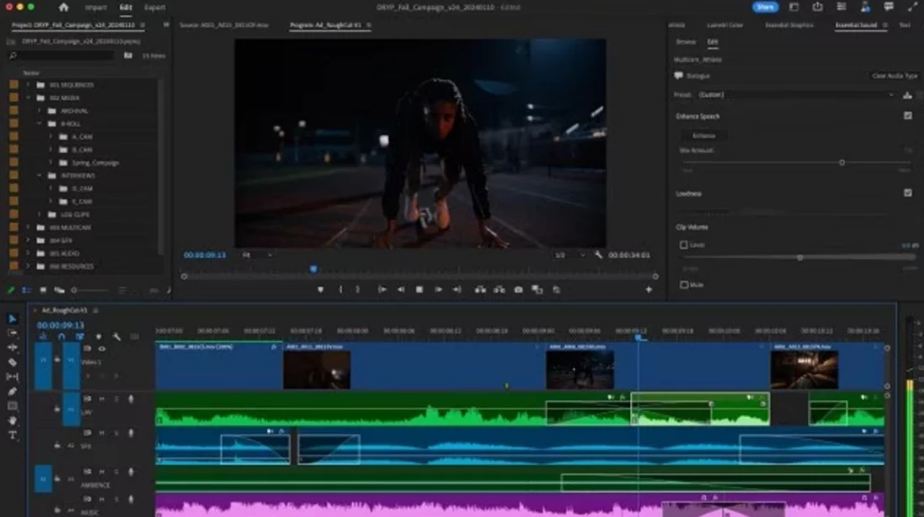Select the Track Select Forward tool
Image resolution: width=924 pixels, height=517 pixels.
point(12,333)
